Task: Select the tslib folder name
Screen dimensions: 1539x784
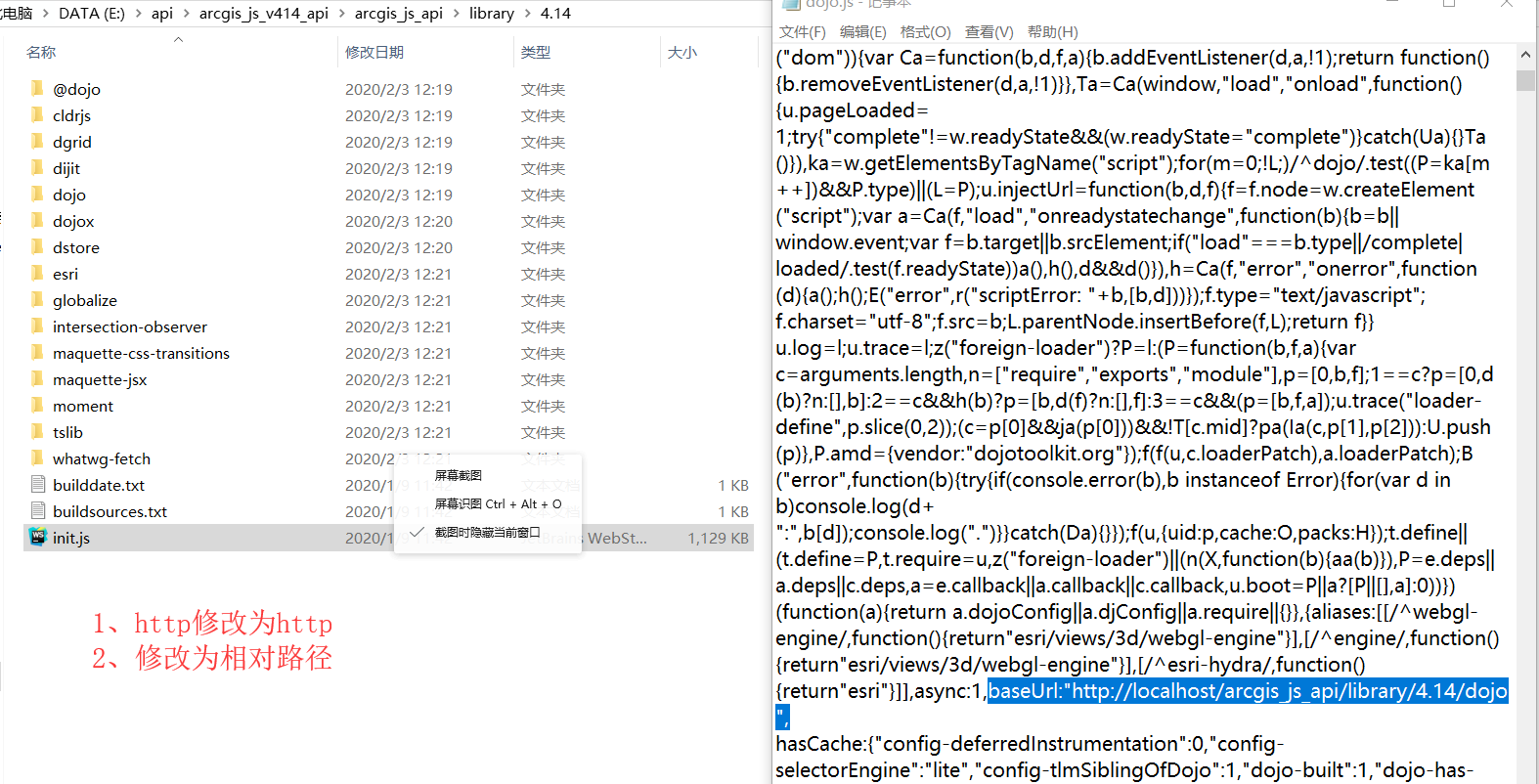Action: click(x=67, y=432)
